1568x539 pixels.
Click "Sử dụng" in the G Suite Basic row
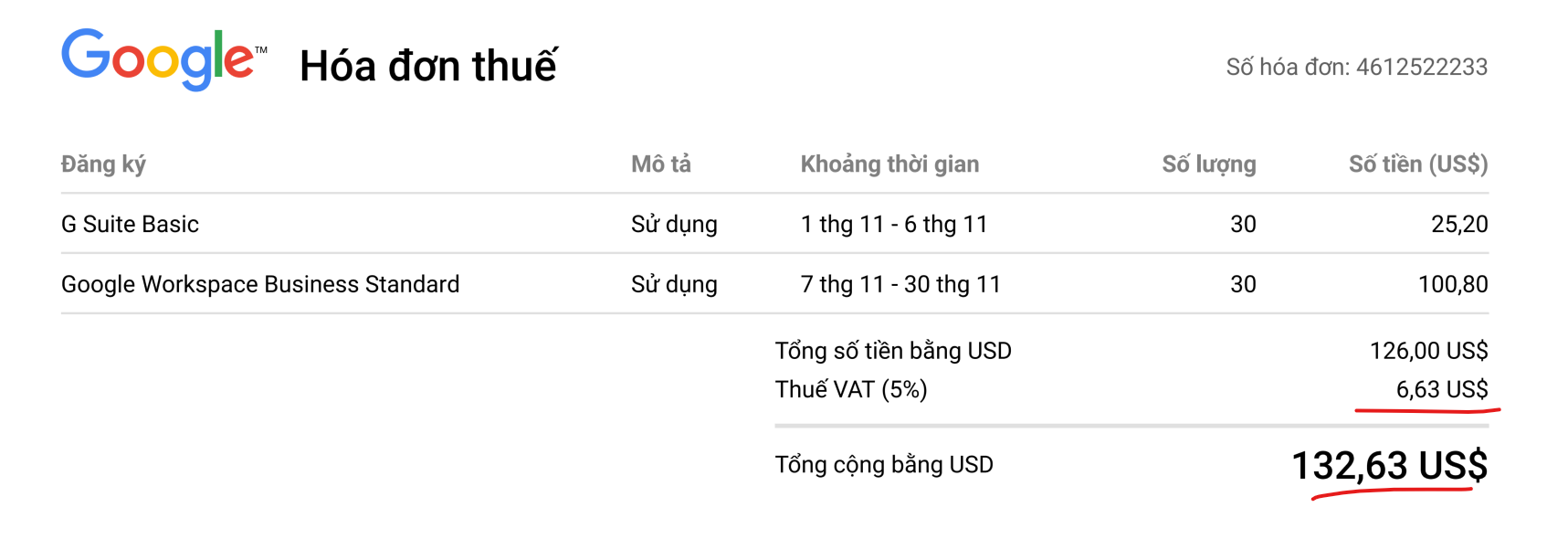click(674, 224)
